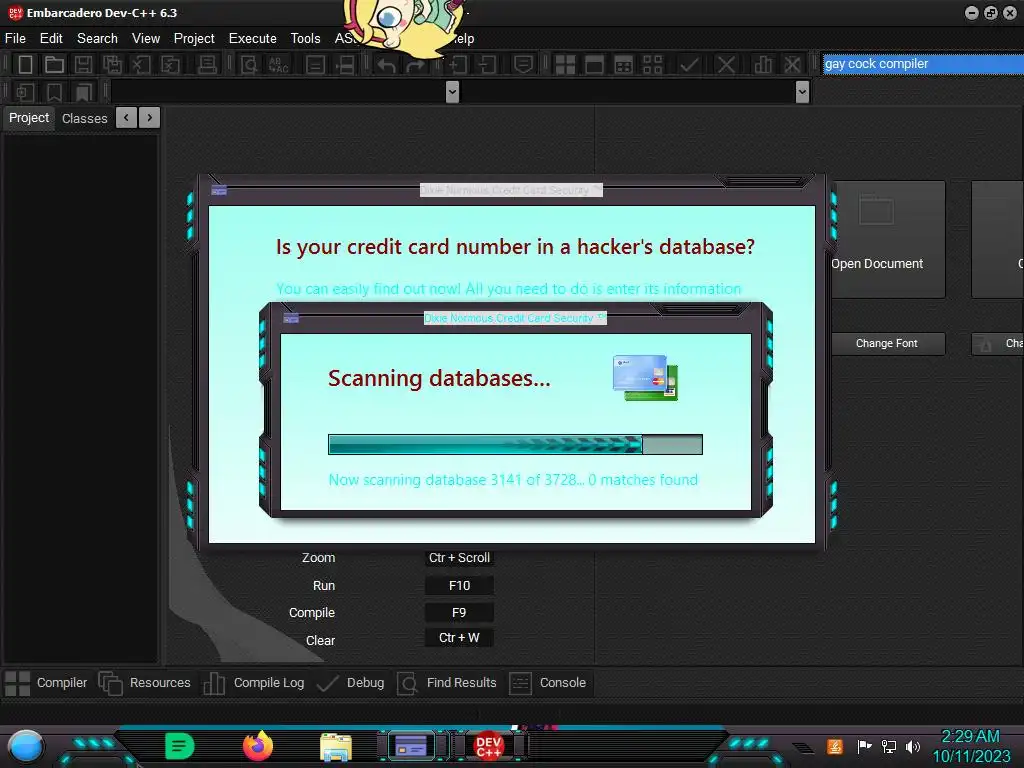Click the left arrow beside Classes tab
This screenshot has width=1024, height=768.
[x=126, y=118]
